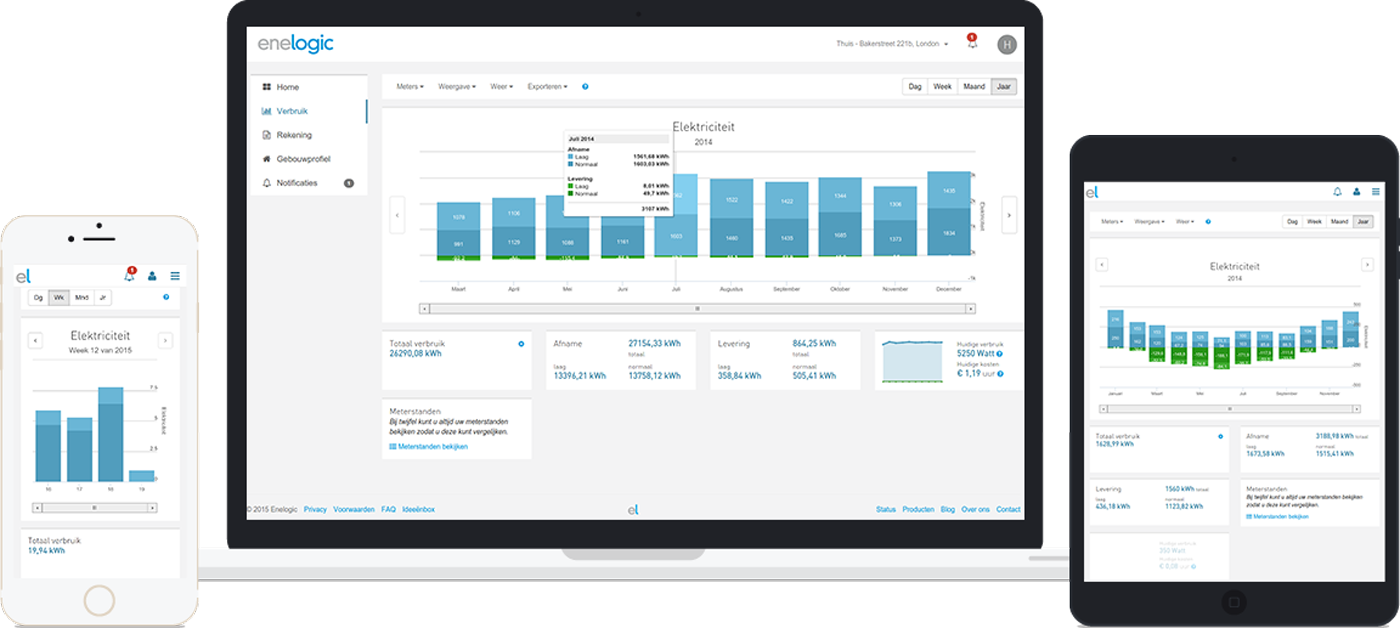Click the notification bell in laptop header
Image resolution: width=1400 pixels, height=628 pixels.
click(x=971, y=43)
